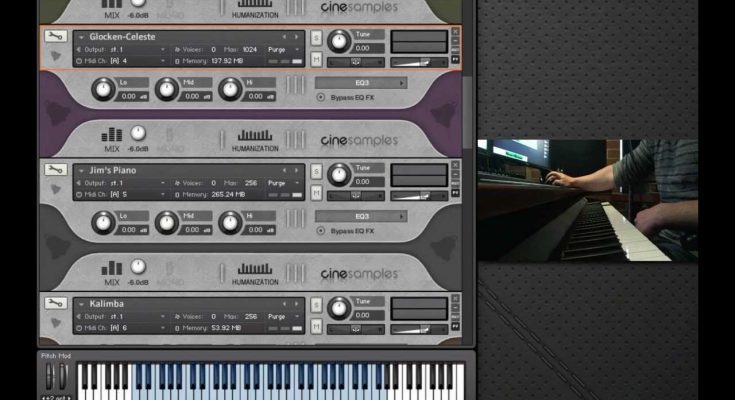The image size is (735, 400).
Task: Open the EQ3 selector on Jim's Piano
Action: pos(361,216)
